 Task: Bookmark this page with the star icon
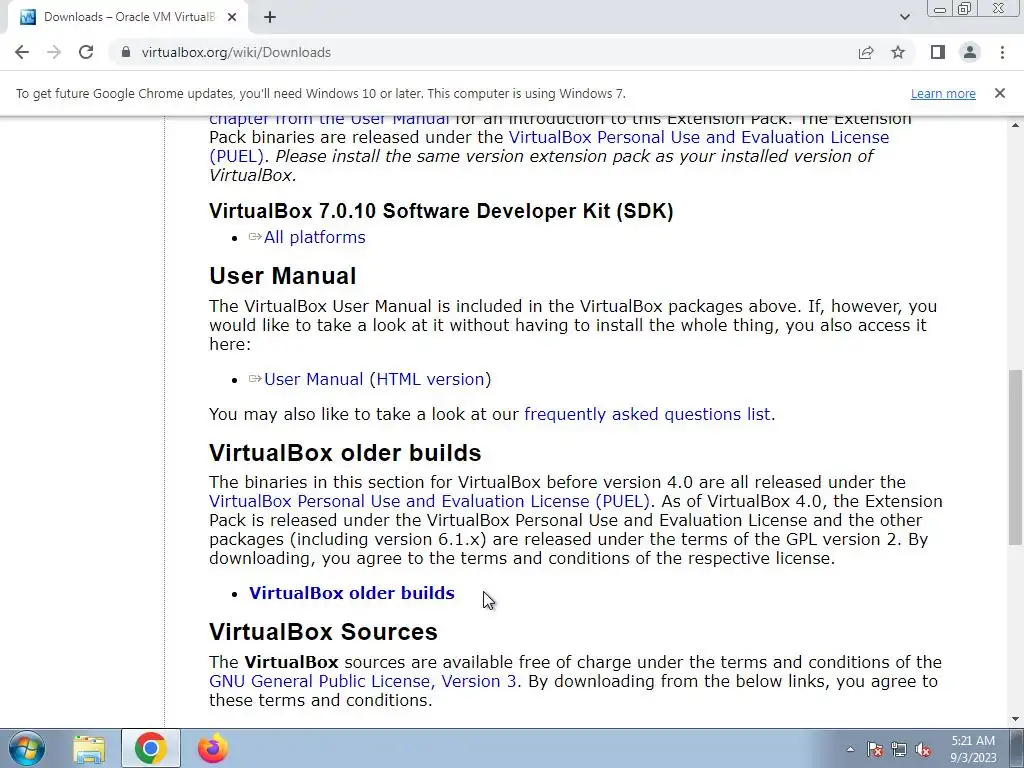898,52
